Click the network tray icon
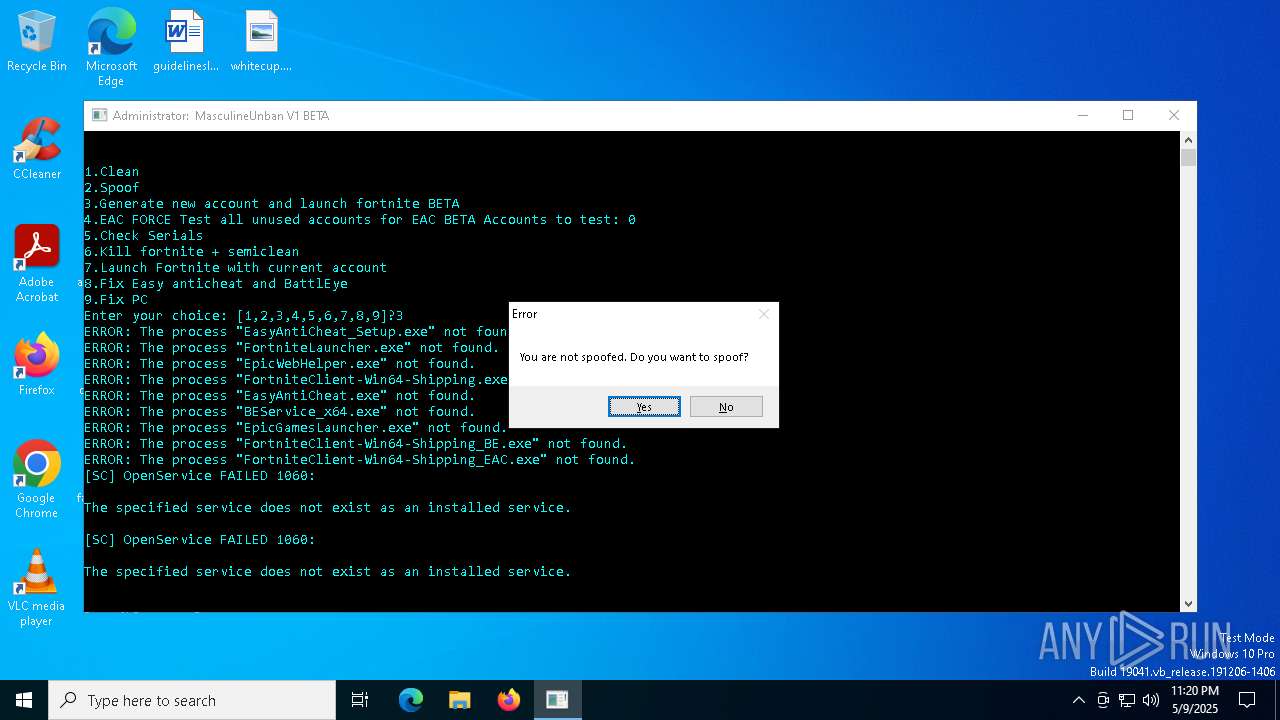This screenshot has width=1280, height=720. click(1127, 700)
